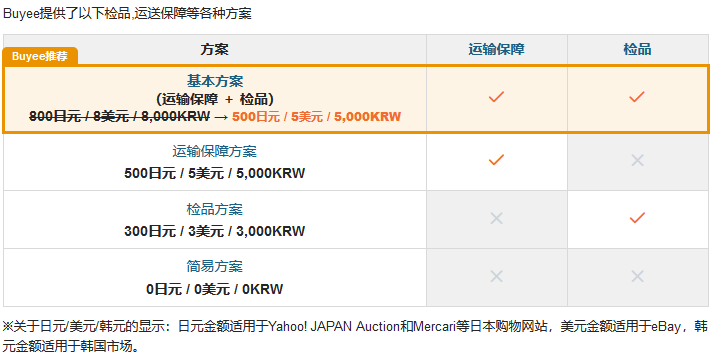This screenshot has height=361, width=714.
Task: Open the 运输保障方案 plan link
Action: [214, 151]
